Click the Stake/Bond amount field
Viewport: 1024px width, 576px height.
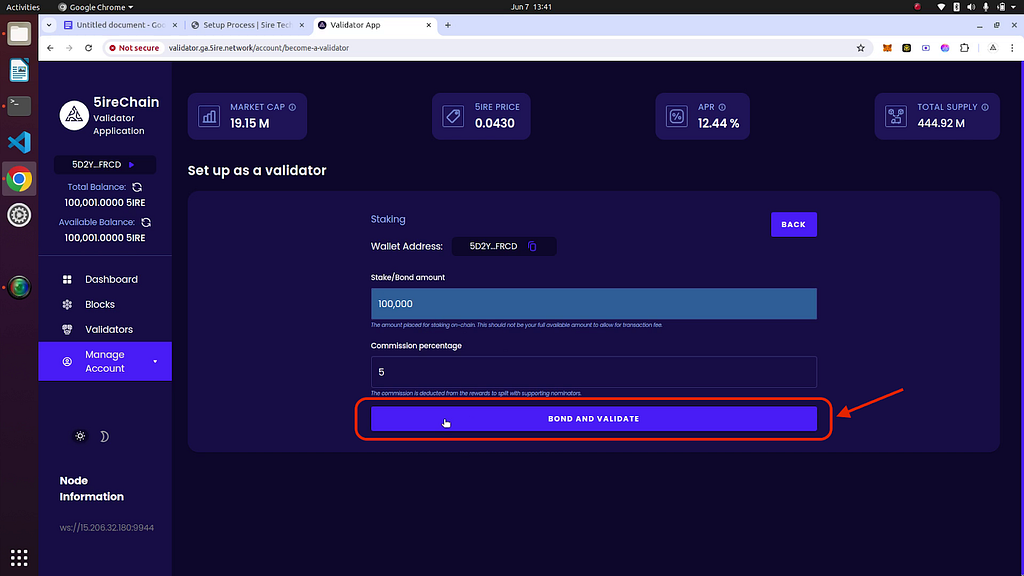point(594,304)
